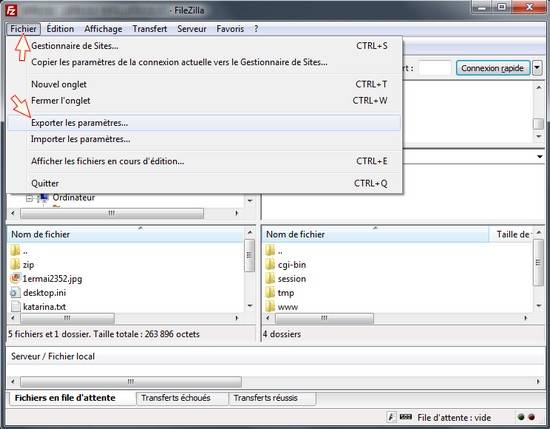
Task: Click the 1ermai2352.jpg file name
Action: tap(52, 279)
